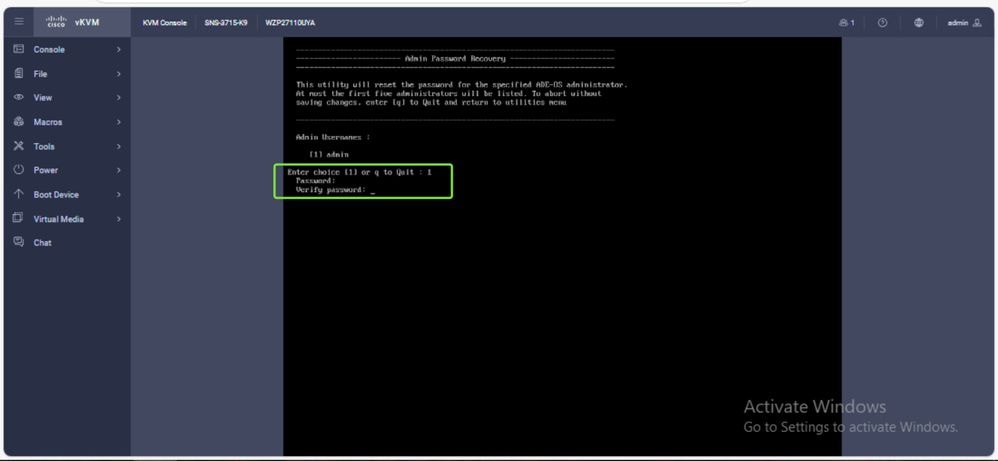The image size is (998, 461).
Task: Click the Virtual Media icon
Action: tap(18, 218)
